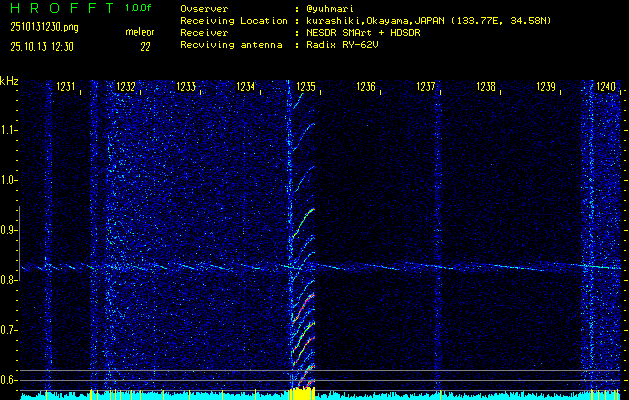
Task: Click the 1240 time marker
Action: (606, 88)
